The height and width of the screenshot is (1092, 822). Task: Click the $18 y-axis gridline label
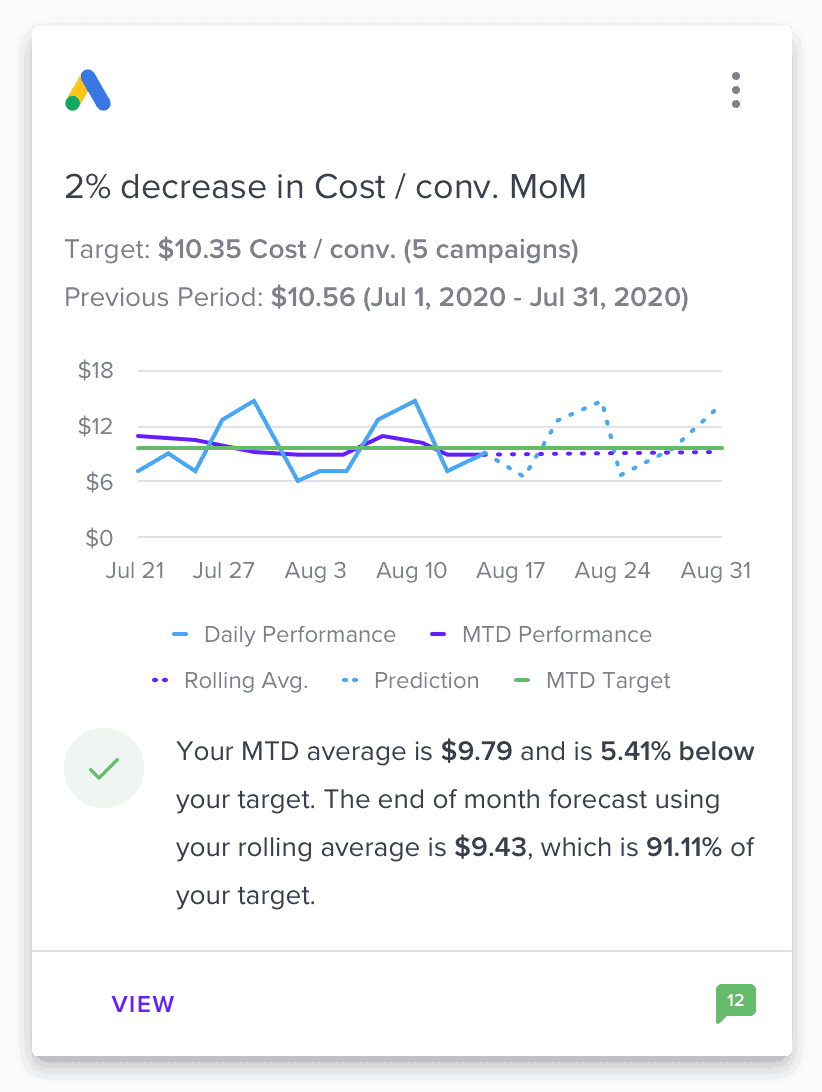(95, 370)
